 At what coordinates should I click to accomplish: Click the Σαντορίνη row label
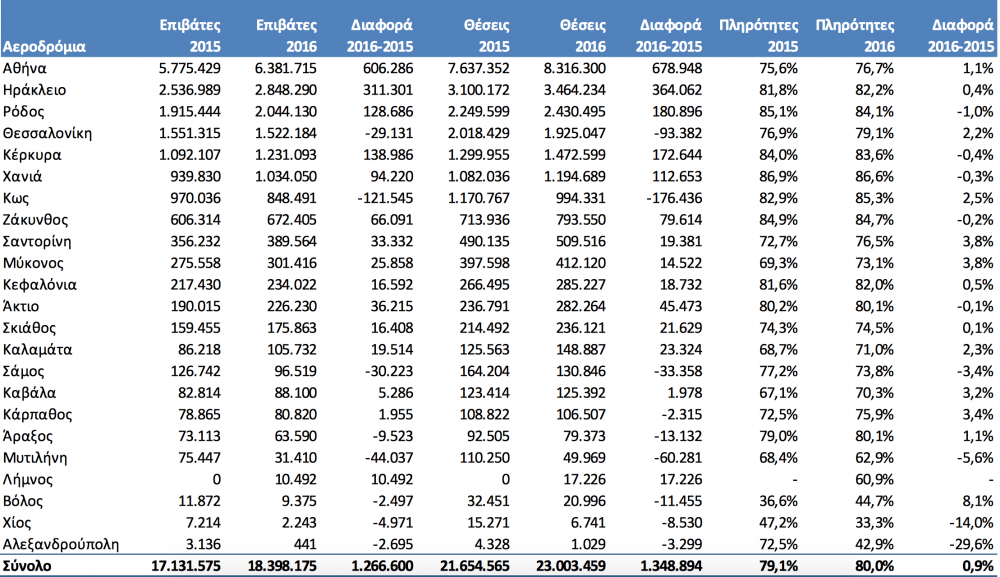click(37, 242)
